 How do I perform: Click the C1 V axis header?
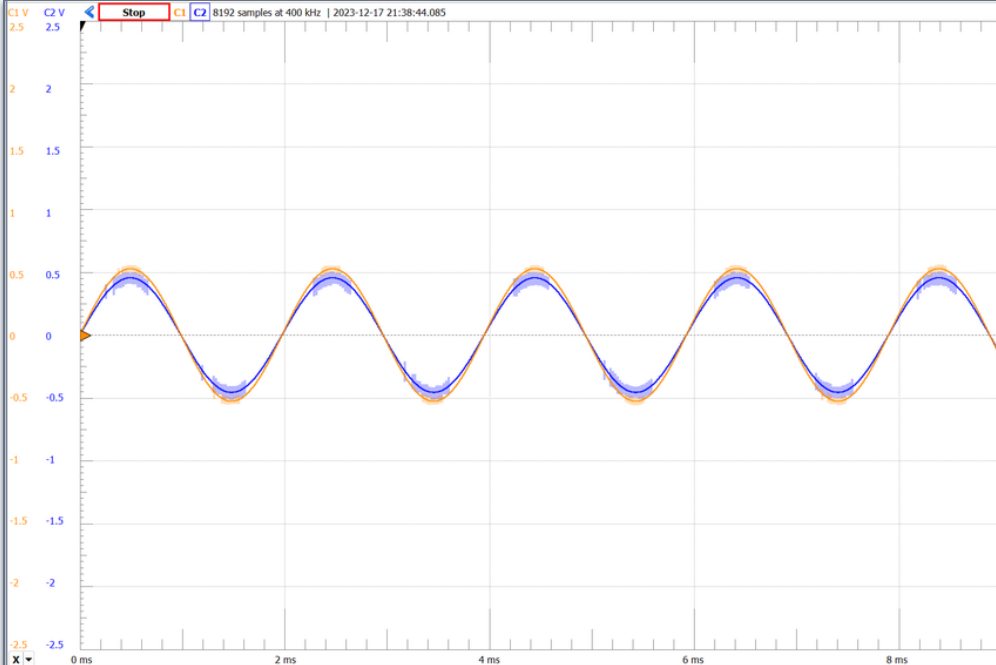point(19,13)
